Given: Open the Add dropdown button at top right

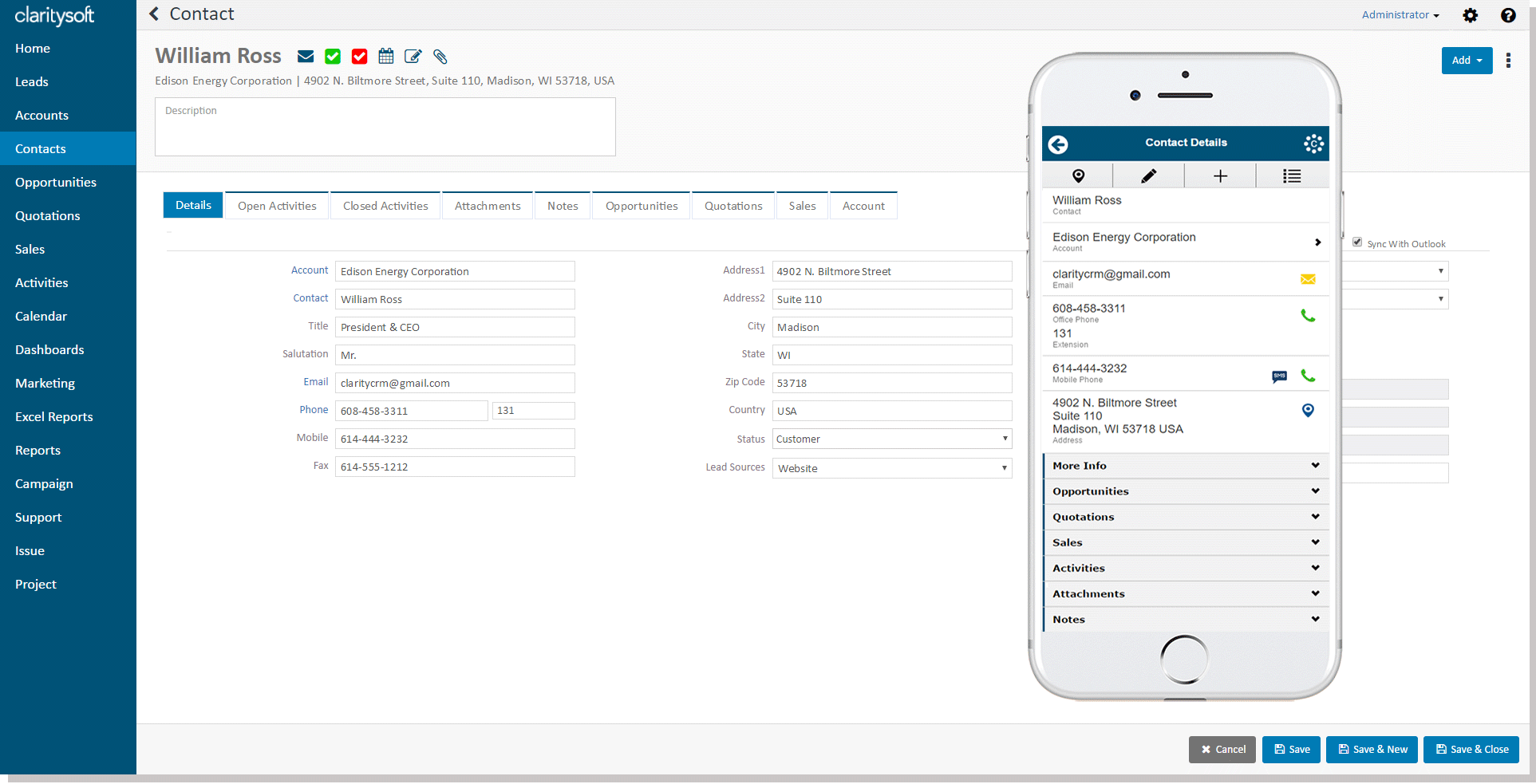Looking at the screenshot, I should 1467,60.
